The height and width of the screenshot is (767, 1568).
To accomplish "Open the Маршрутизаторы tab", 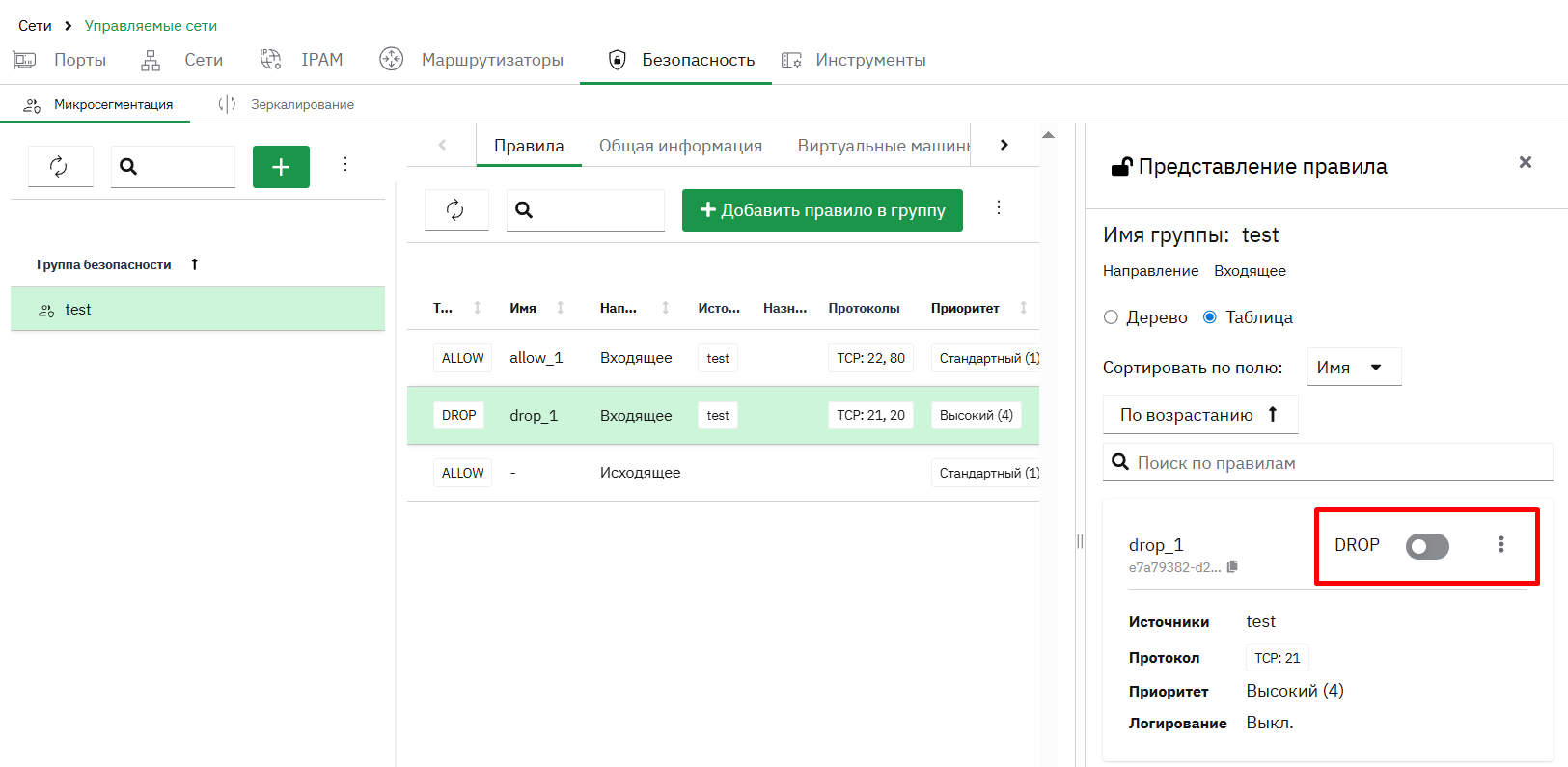I will (471, 60).
